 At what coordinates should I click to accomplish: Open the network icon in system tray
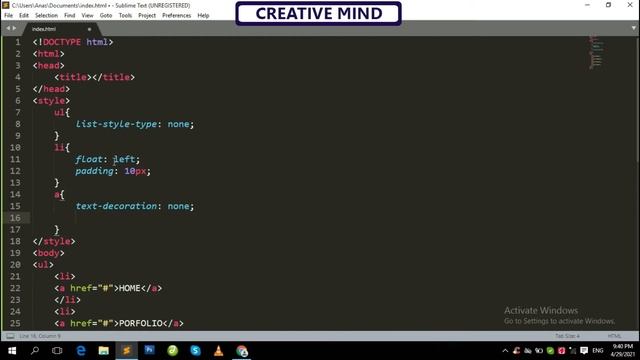click(x=573, y=351)
